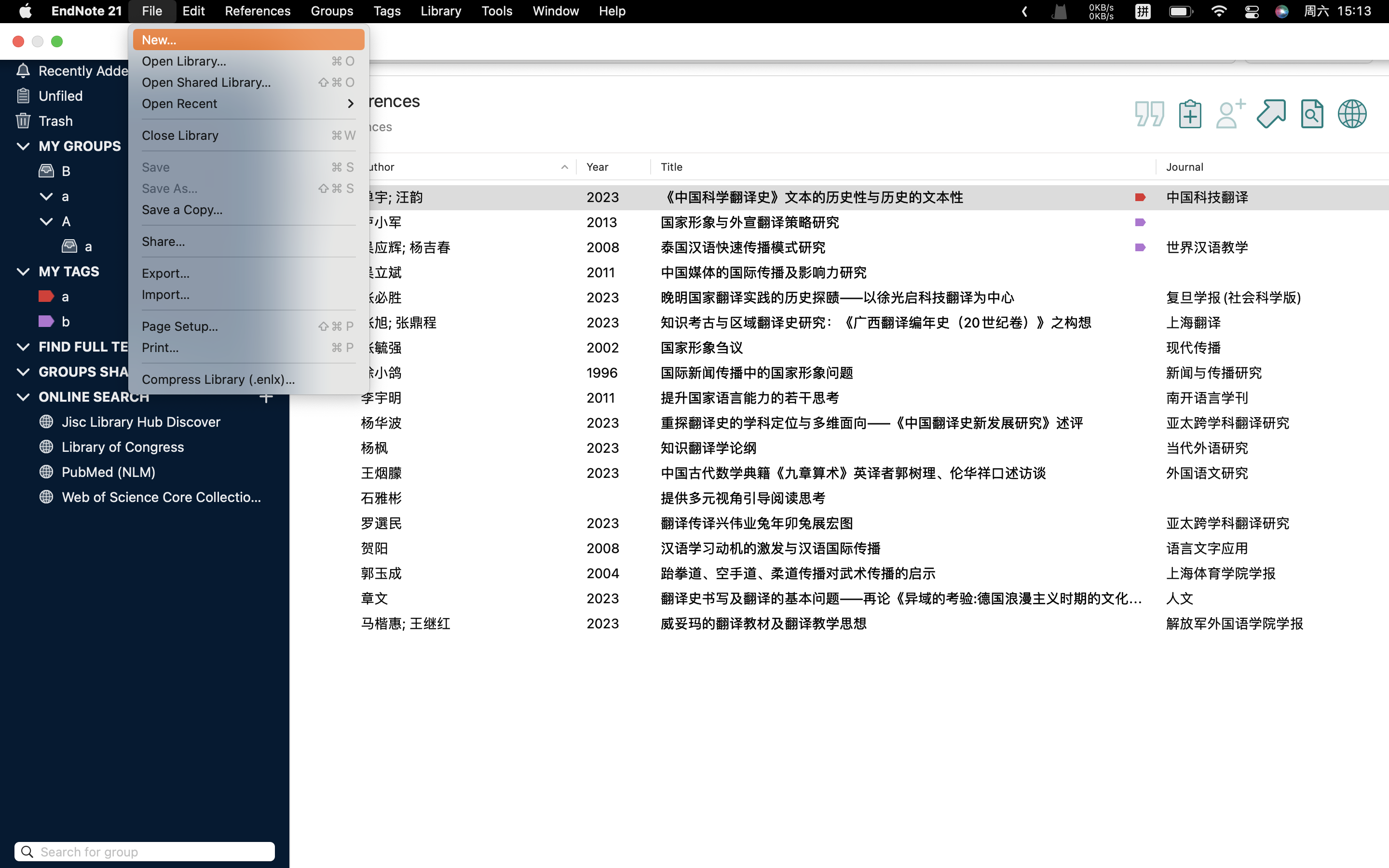The width and height of the screenshot is (1389, 868).
Task: Select the Unfiled references group
Action: (x=60, y=96)
